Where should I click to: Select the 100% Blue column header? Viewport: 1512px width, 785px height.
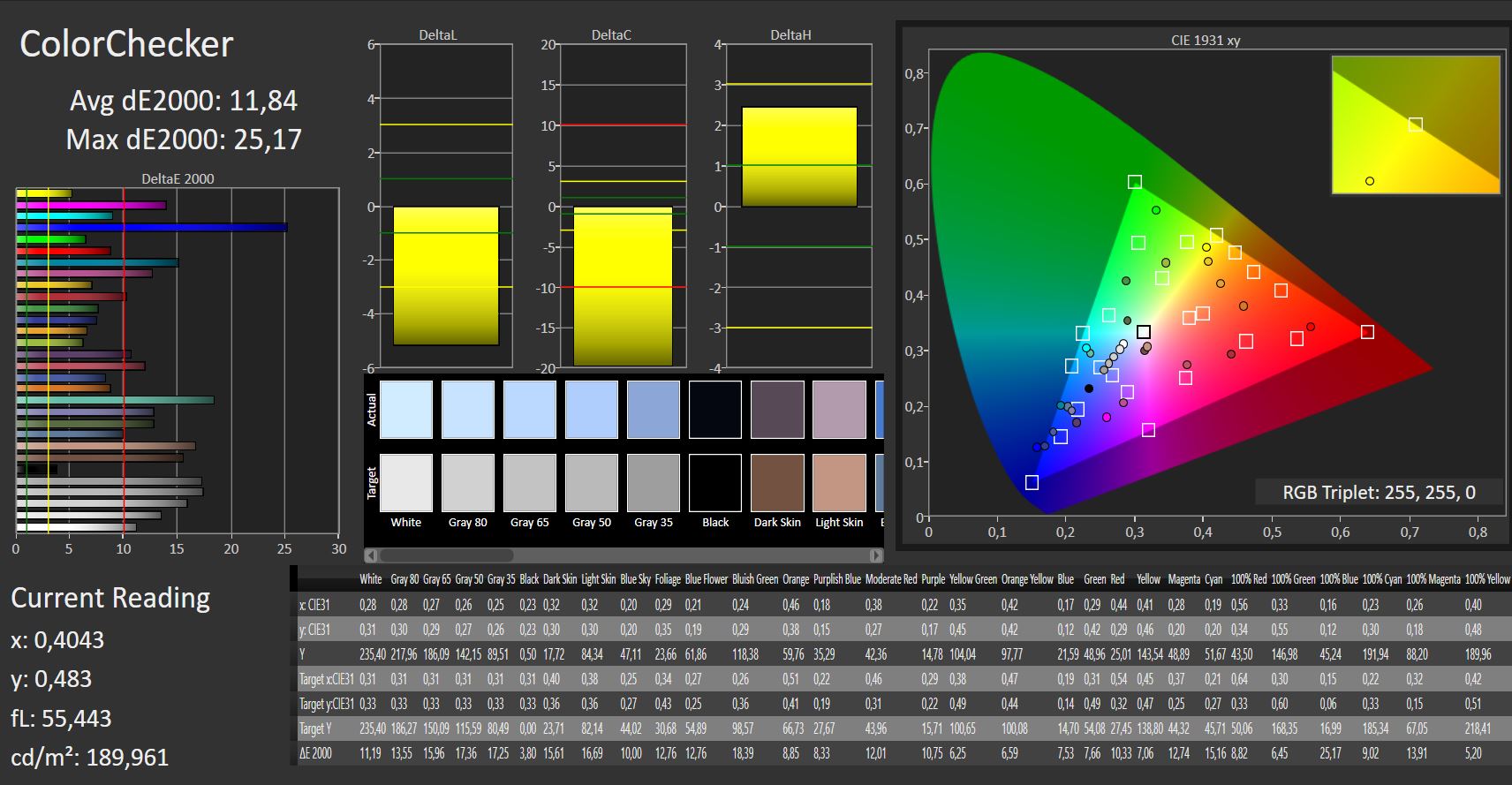pos(1338,579)
